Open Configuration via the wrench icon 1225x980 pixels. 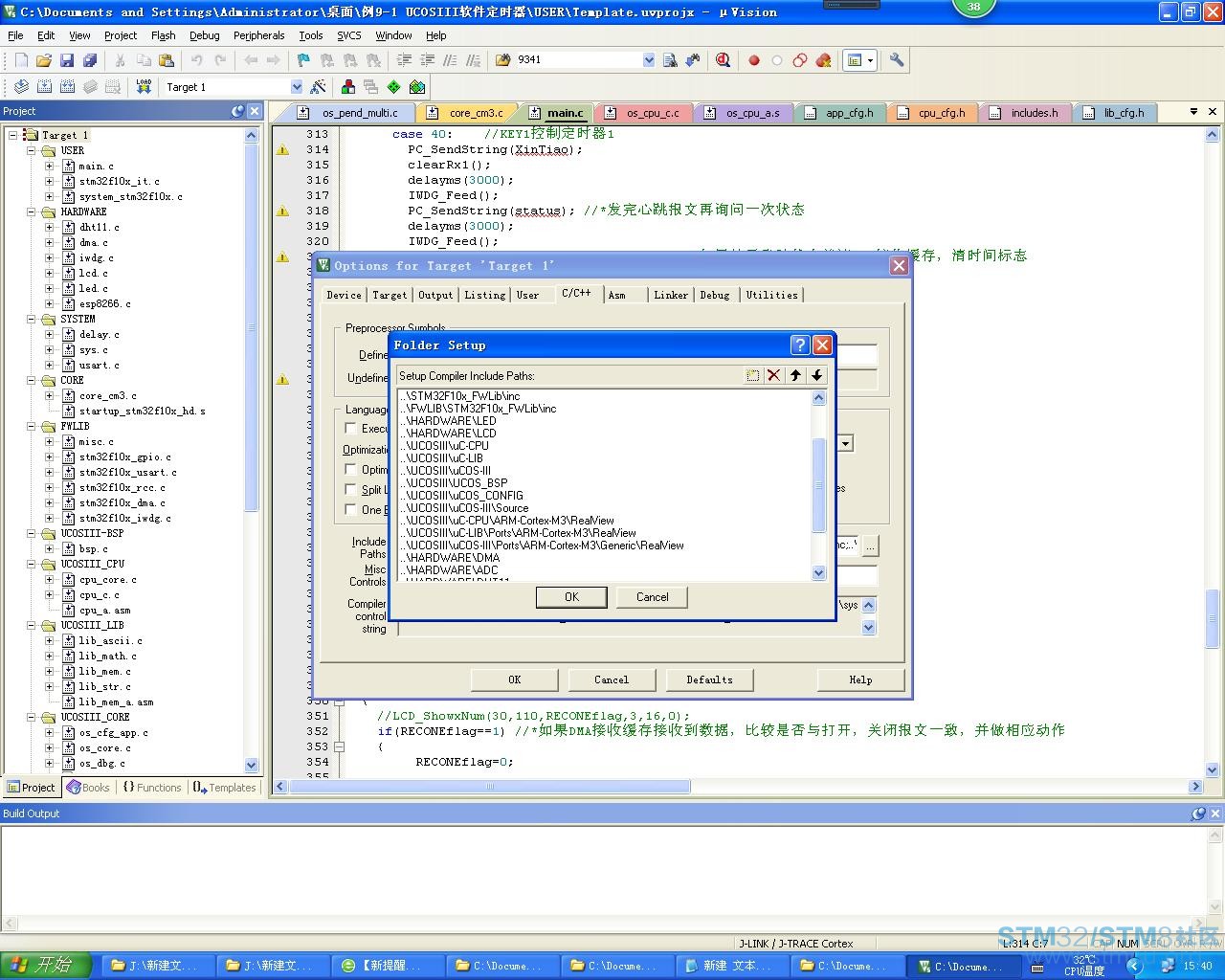click(x=897, y=60)
